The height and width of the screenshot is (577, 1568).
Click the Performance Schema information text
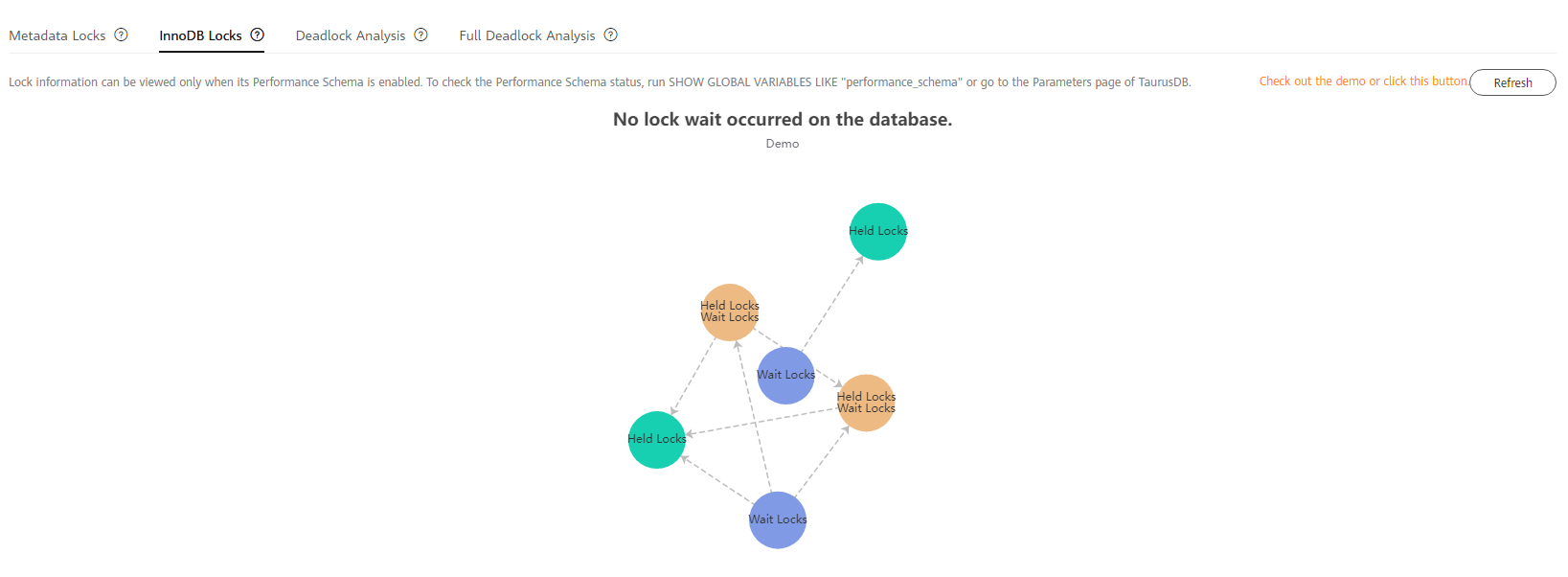(x=600, y=82)
